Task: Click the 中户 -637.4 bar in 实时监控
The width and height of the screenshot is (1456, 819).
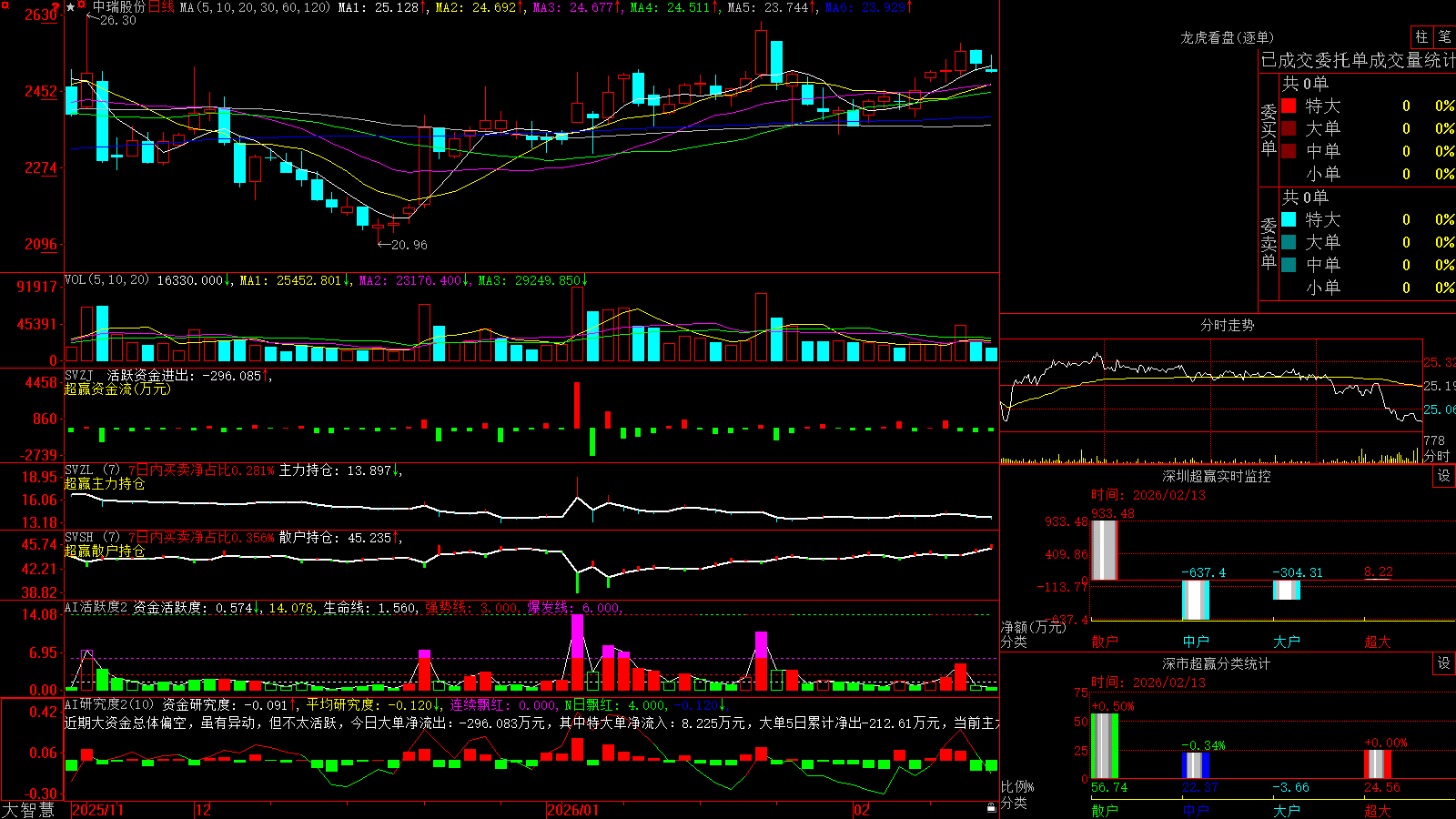Action: pyautogui.click(x=1196, y=601)
